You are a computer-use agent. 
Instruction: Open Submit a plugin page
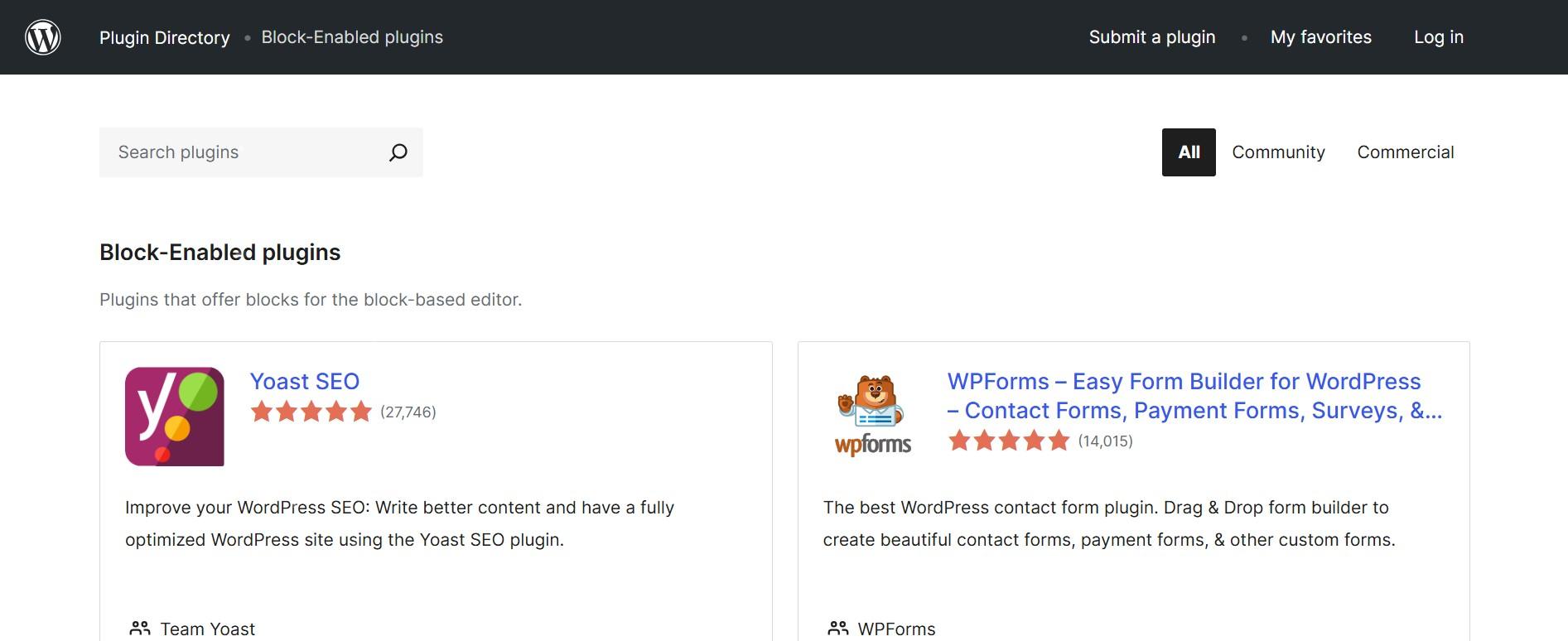click(x=1152, y=37)
